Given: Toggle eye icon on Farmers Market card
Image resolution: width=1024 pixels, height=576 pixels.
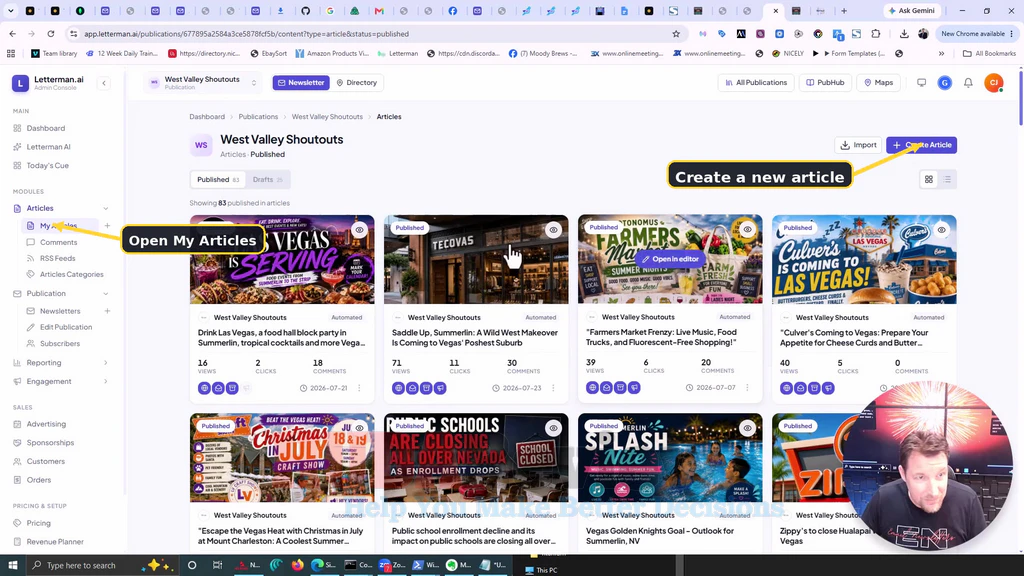Looking at the screenshot, I should pyautogui.click(x=747, y=229).
